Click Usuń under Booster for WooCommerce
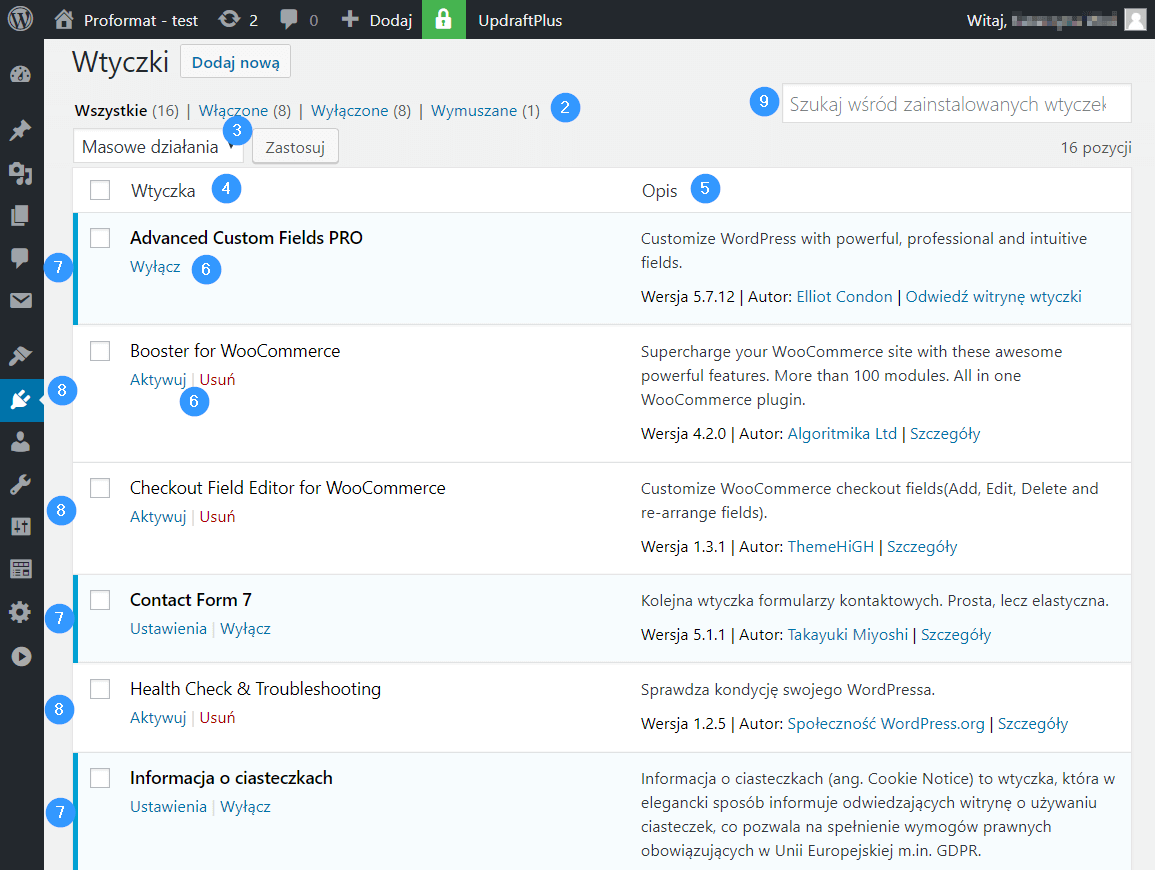Screen dimensions: 1155x870 click(217, 379)
